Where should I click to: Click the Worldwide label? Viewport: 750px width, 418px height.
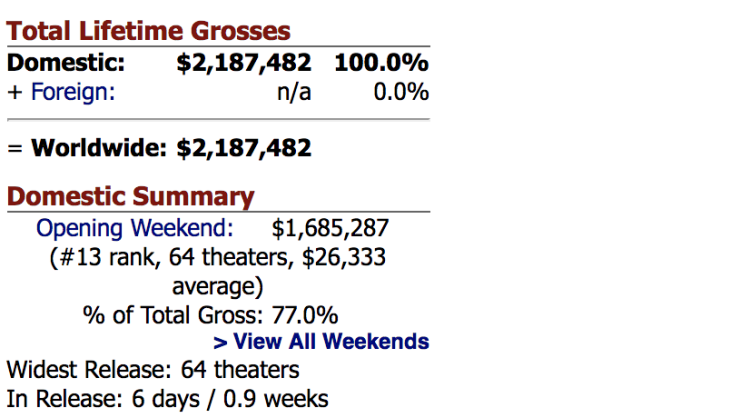[x=99, y=149]
